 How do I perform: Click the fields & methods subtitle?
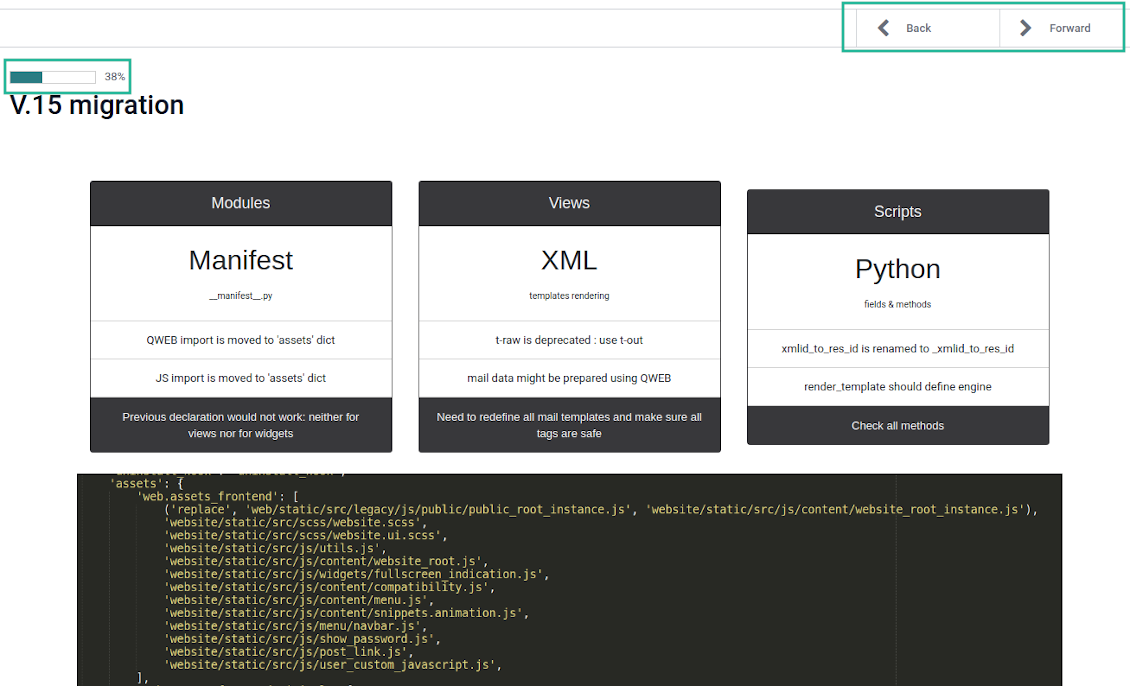click(898, 304)
